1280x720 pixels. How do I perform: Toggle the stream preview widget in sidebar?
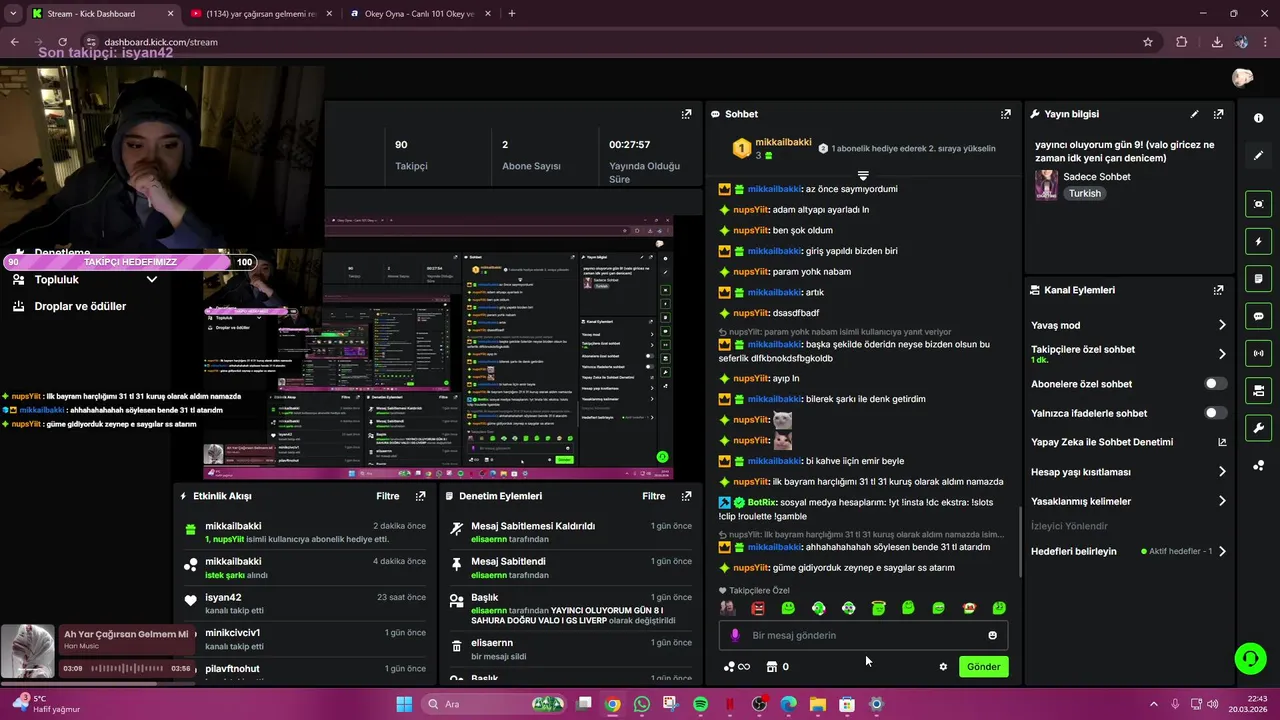1258,204
